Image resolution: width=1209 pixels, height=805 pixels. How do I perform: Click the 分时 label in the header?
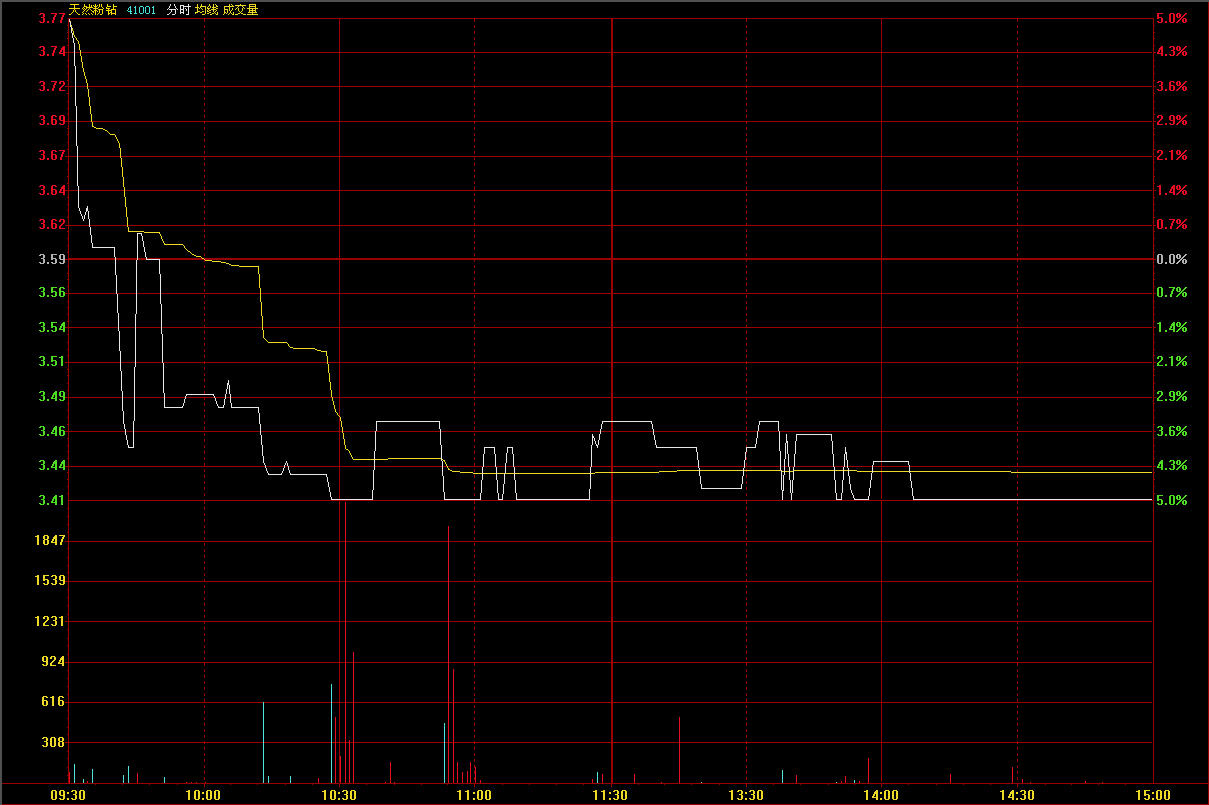click(178, 10)
